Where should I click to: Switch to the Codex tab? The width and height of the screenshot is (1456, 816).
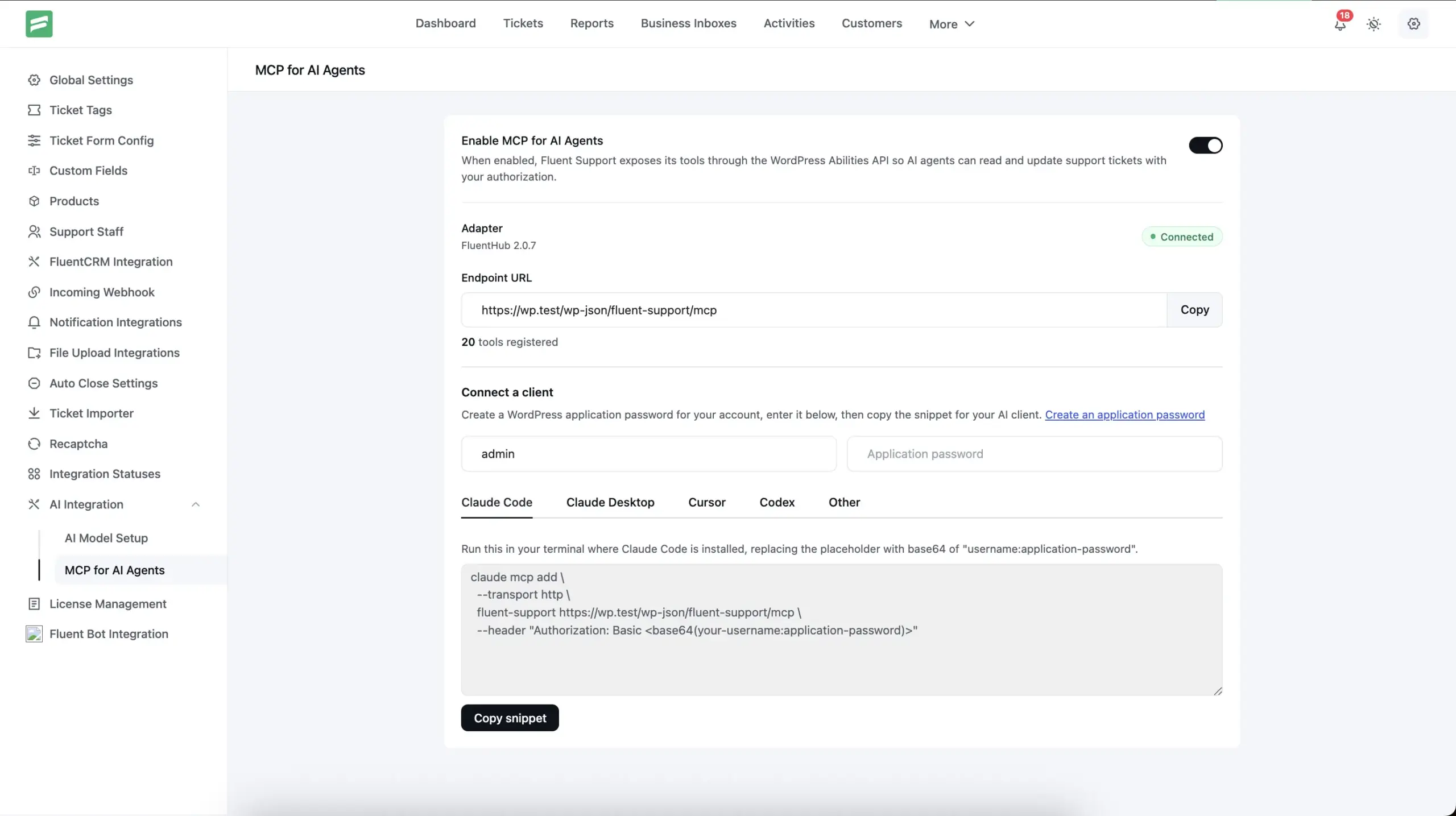777,503
